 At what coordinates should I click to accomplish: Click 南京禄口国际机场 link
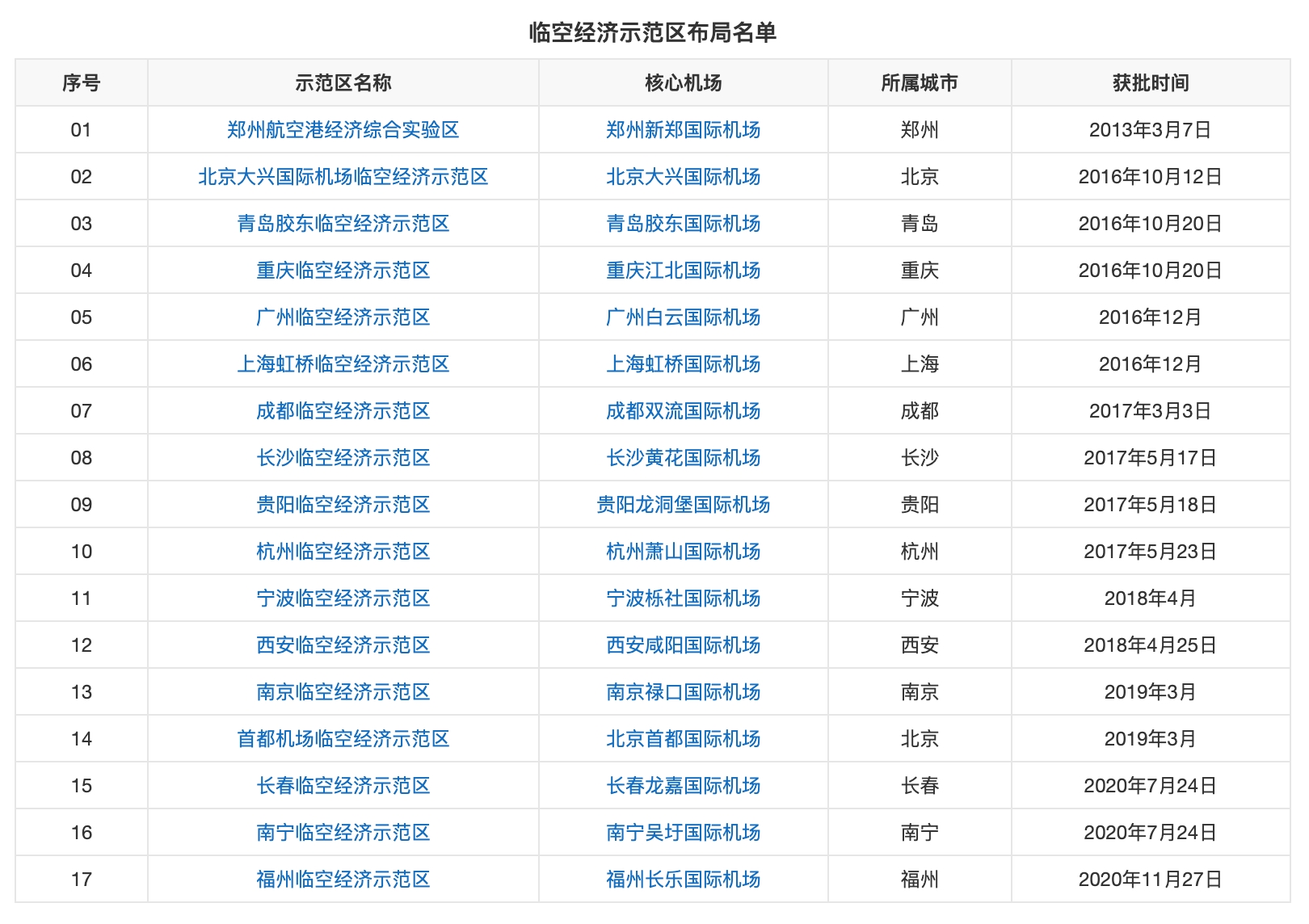coord(684,692)
